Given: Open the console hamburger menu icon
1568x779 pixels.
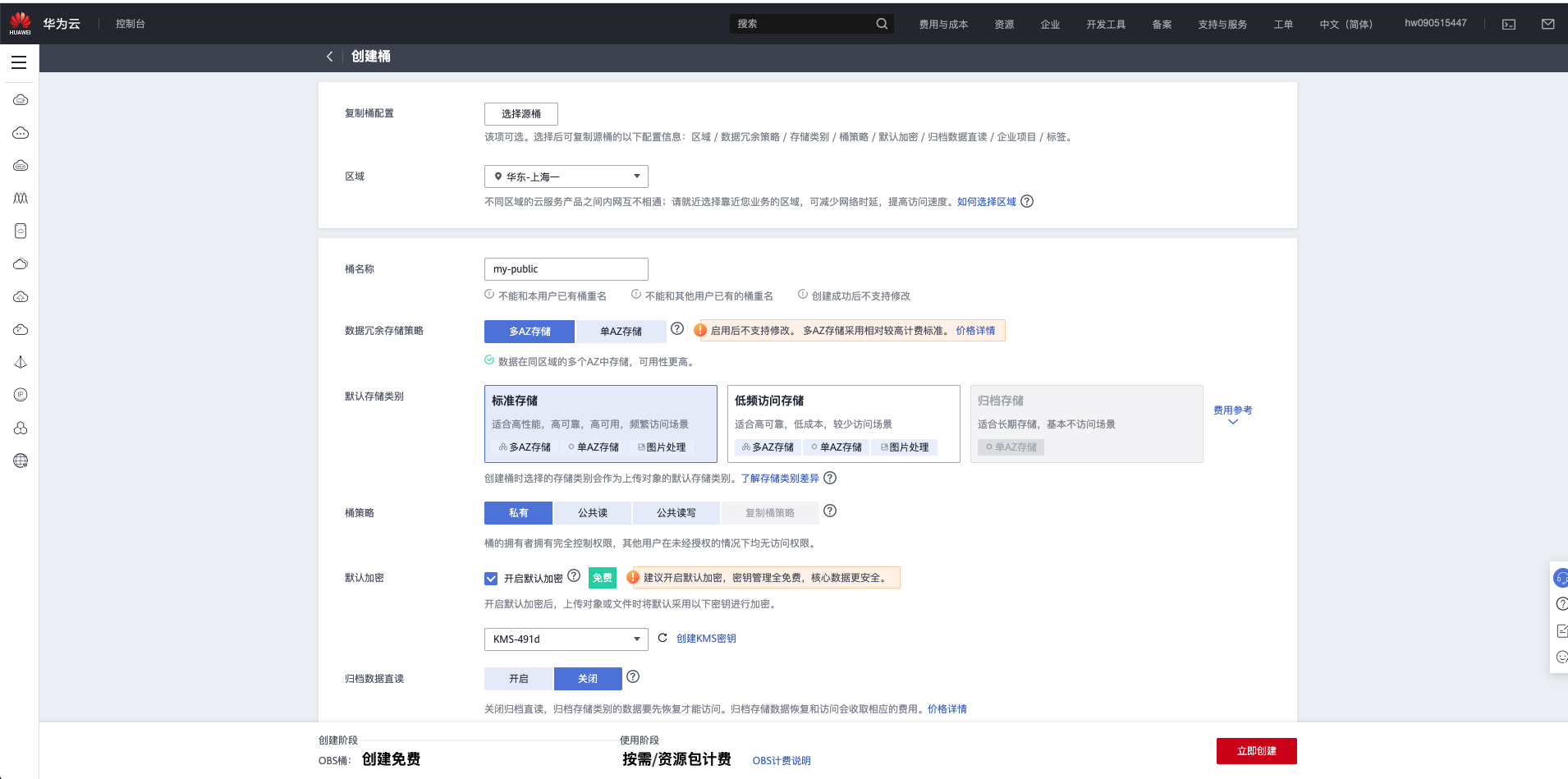Looking at the screenshot, I should click(20, 62).
